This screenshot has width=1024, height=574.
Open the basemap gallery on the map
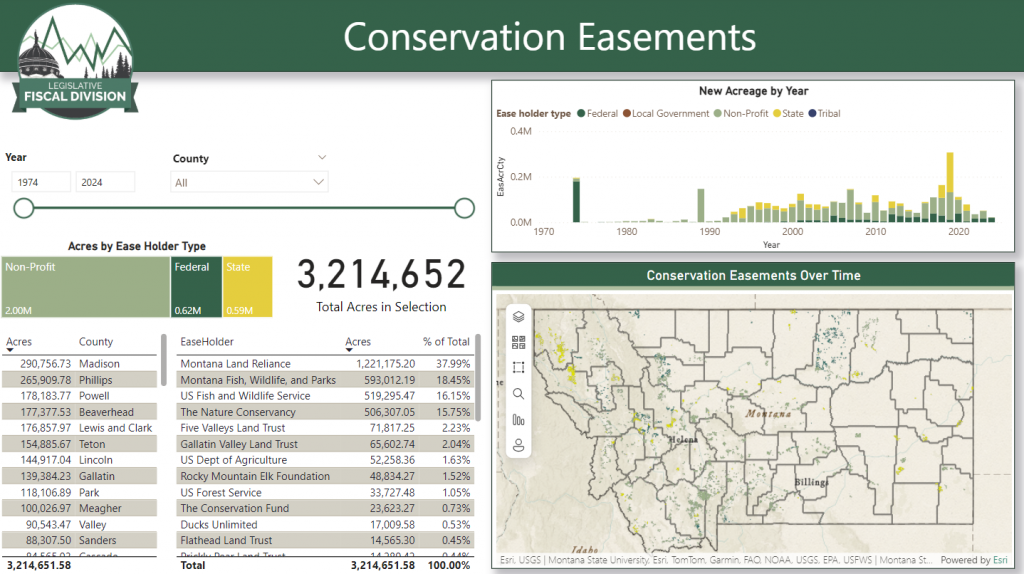click(518, 342)
